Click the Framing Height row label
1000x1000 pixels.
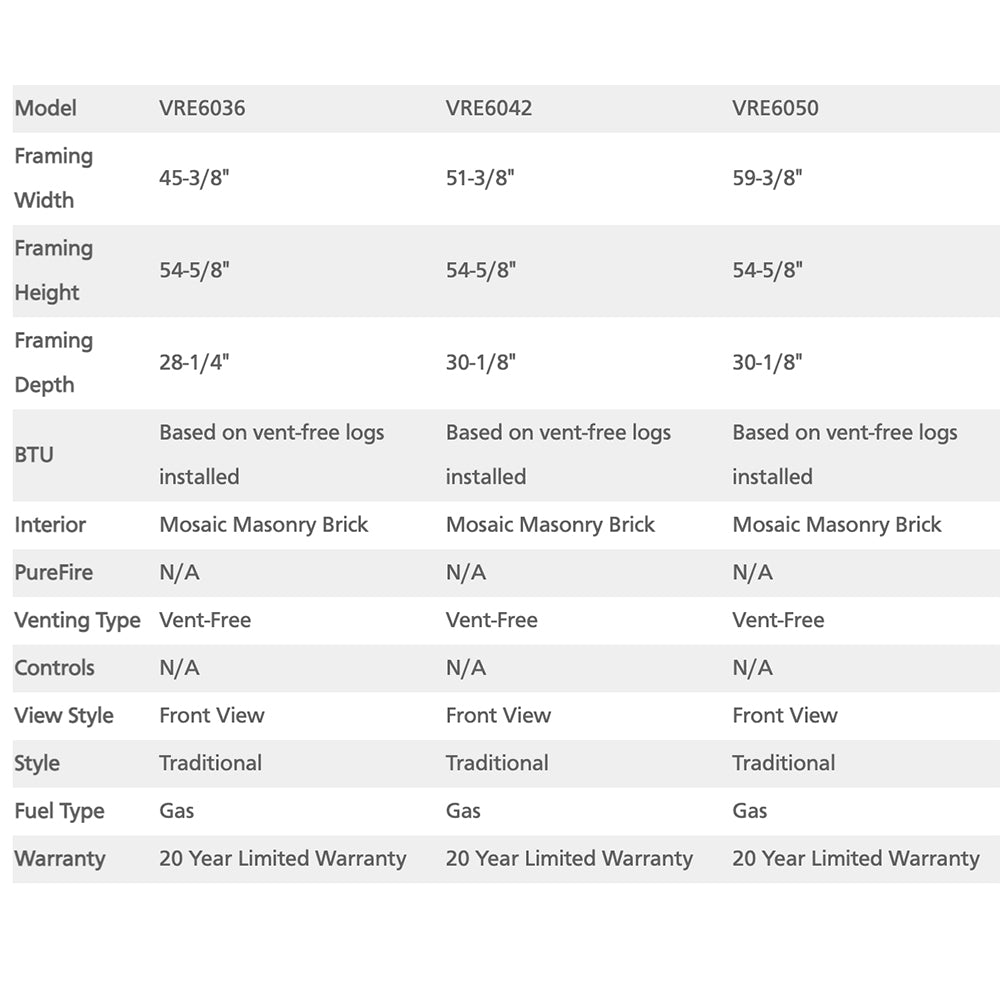click(53, 270)
